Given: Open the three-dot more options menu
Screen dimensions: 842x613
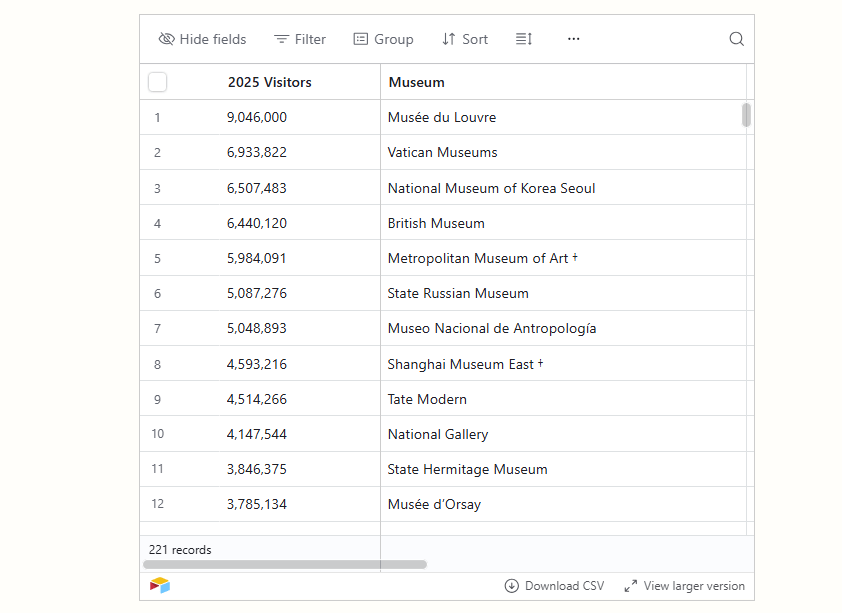Looking at the screenshot, I should pyautogui.click(x=573, y=39).
